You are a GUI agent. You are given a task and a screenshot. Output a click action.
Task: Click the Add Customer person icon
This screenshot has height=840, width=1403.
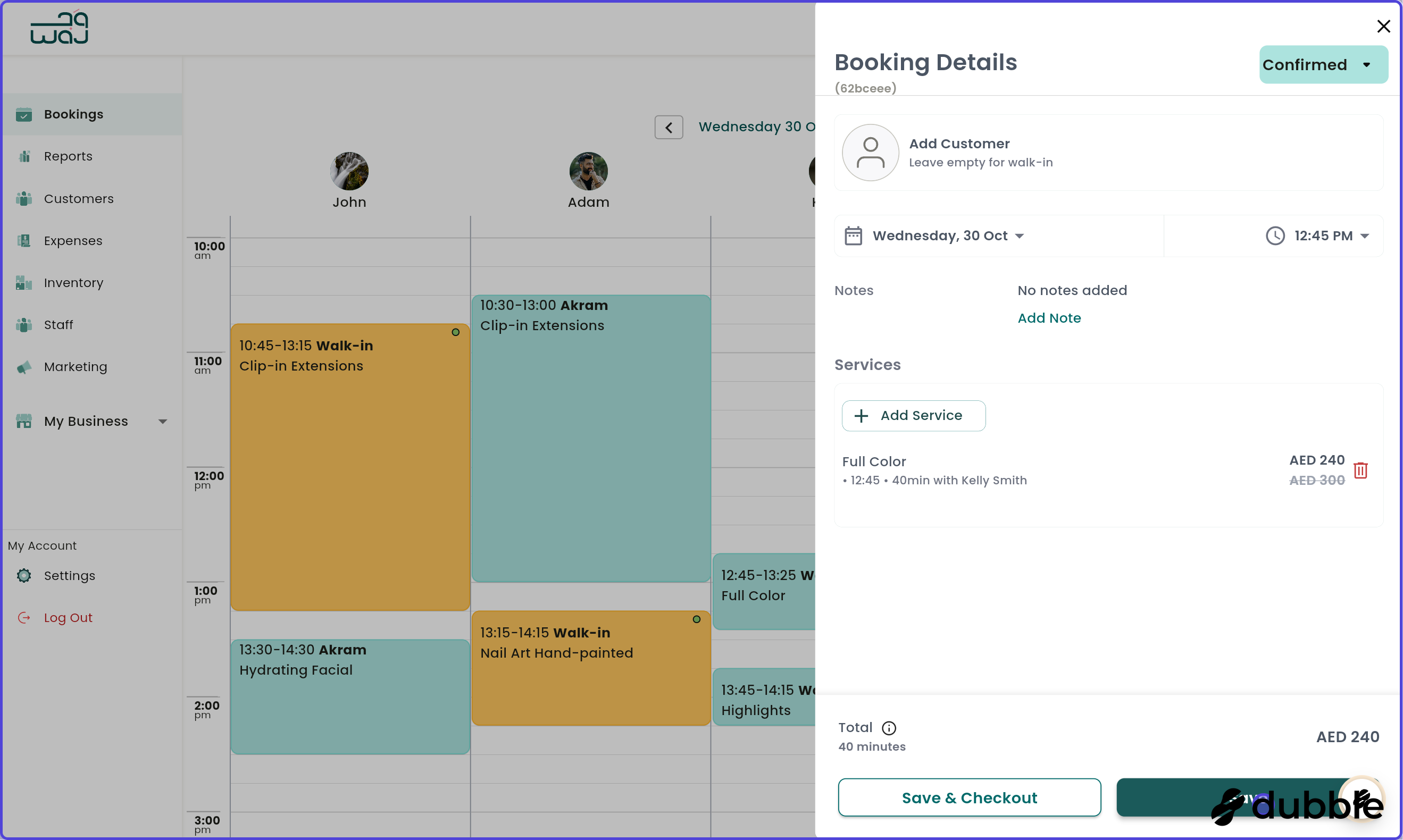(x=870, y=152)
